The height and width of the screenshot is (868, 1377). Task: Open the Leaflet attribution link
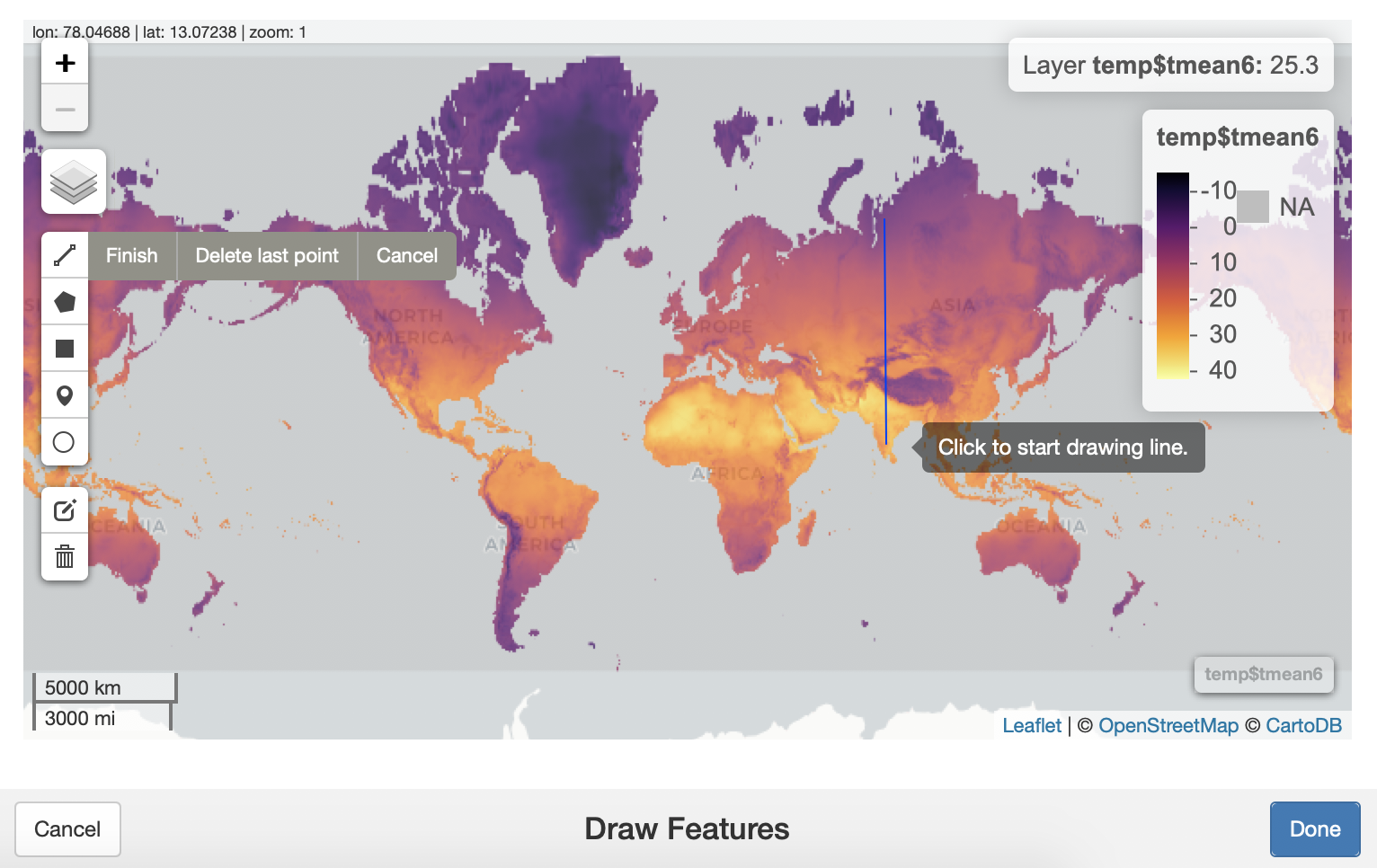pos(1032,726)
